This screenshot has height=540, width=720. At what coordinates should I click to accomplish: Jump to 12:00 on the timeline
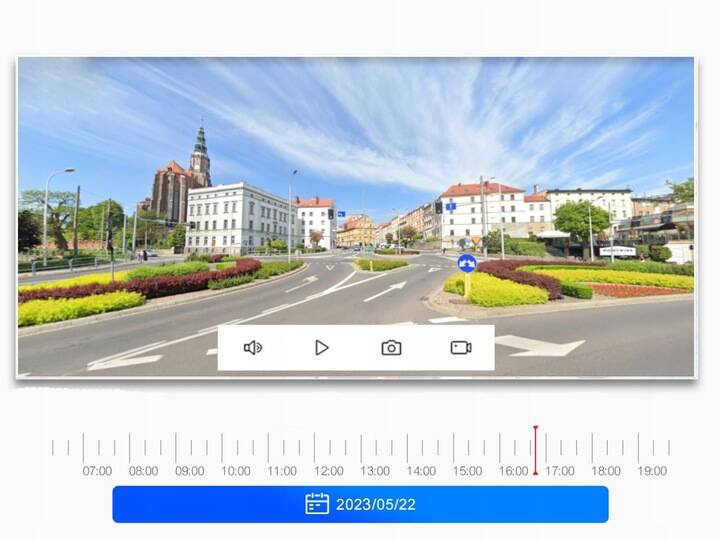(329, 471)
